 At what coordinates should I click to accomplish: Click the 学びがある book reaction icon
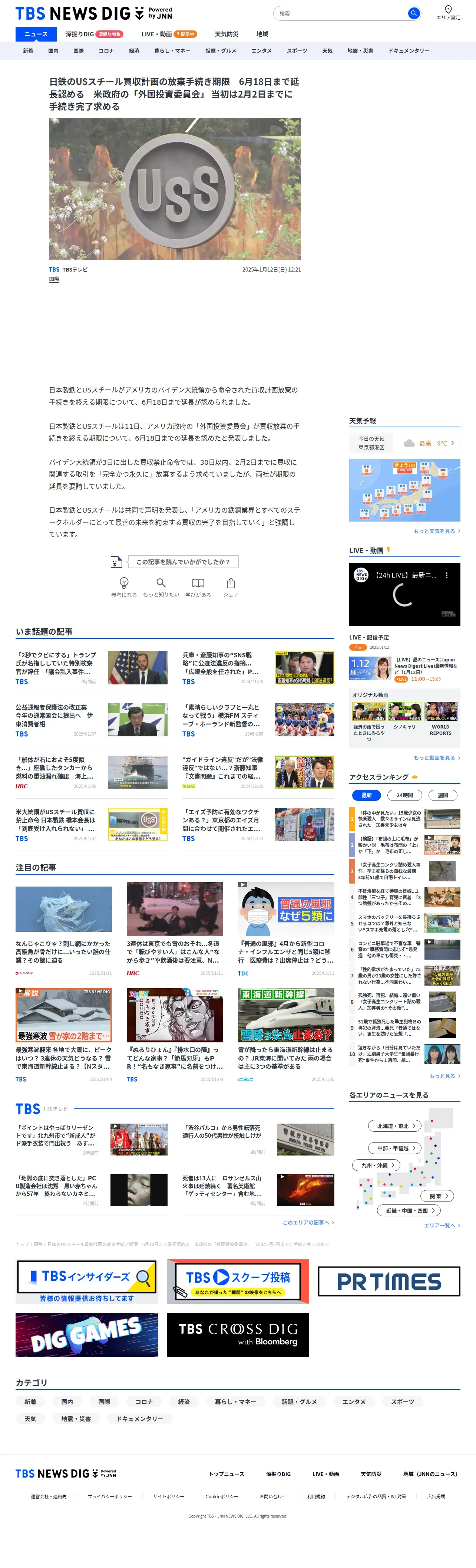(x=198, y=582)
